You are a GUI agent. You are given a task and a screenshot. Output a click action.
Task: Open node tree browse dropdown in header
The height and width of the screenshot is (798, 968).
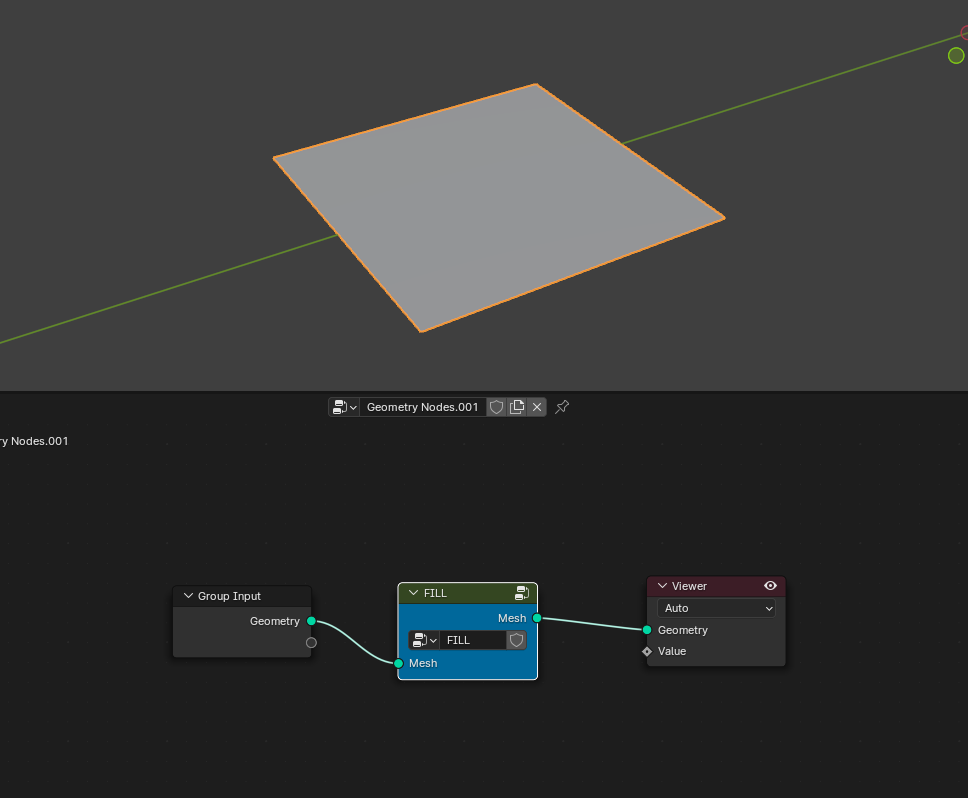point(344,407)
